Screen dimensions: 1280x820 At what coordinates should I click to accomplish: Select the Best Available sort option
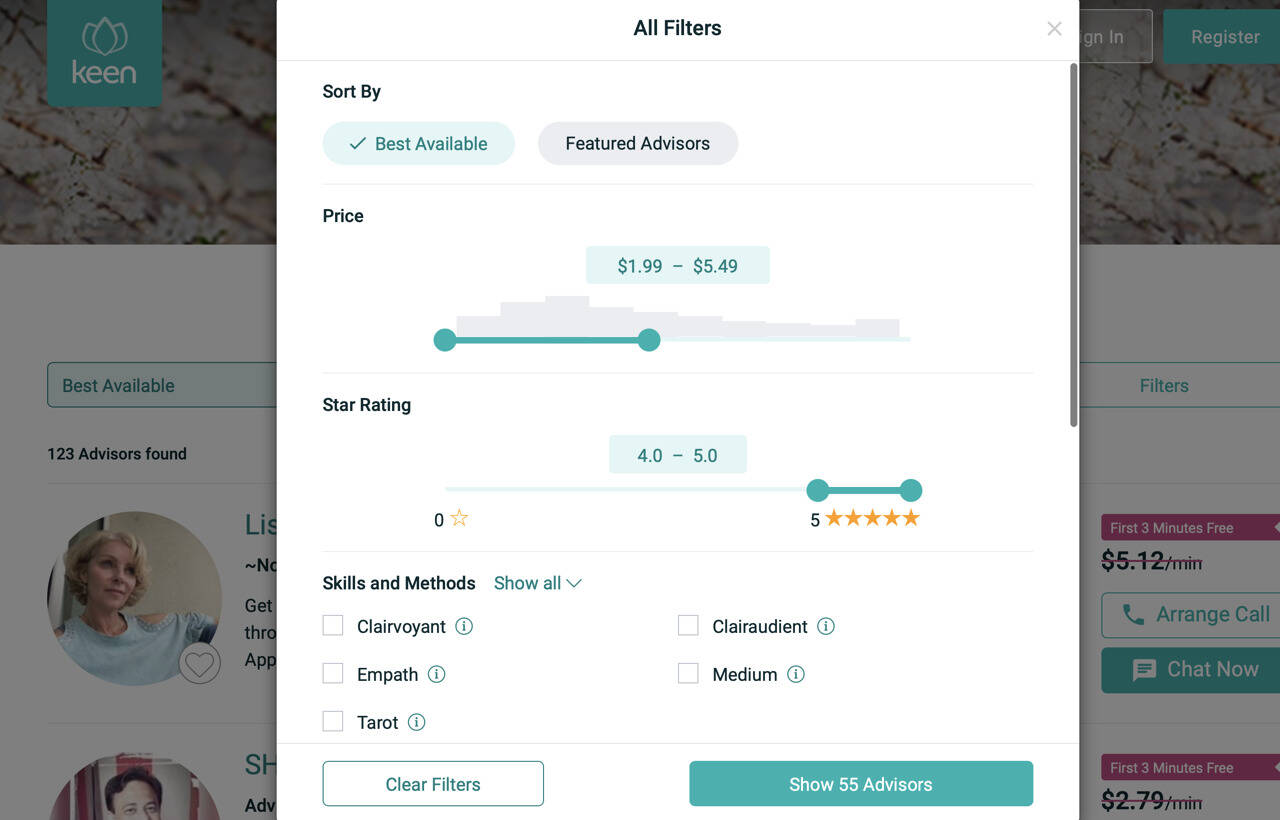pos(418,143)
